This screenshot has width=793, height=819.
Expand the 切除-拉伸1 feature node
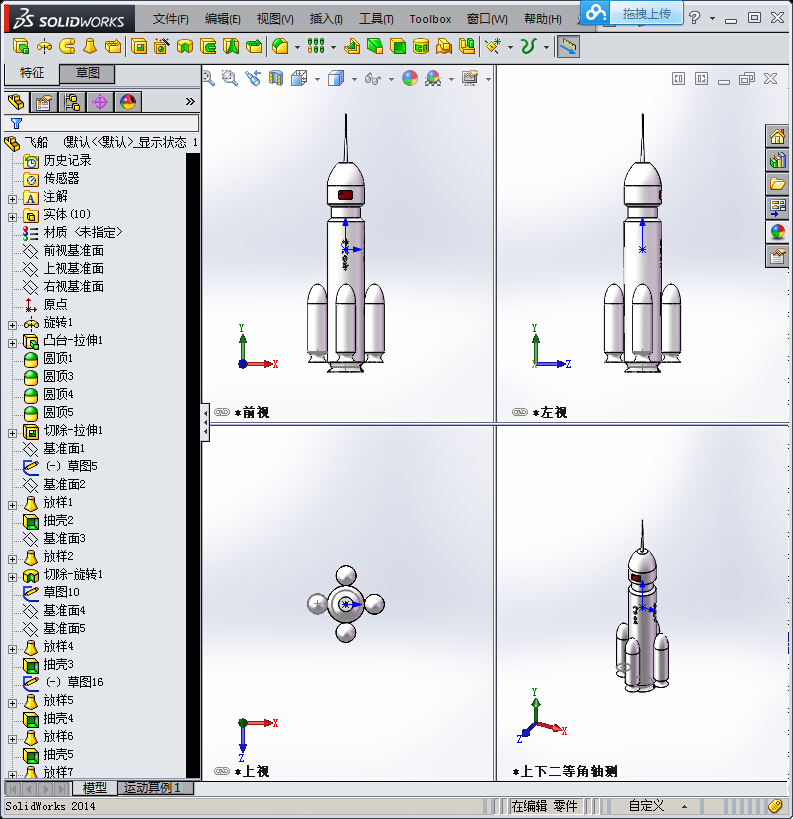click(x=13, y=433)
